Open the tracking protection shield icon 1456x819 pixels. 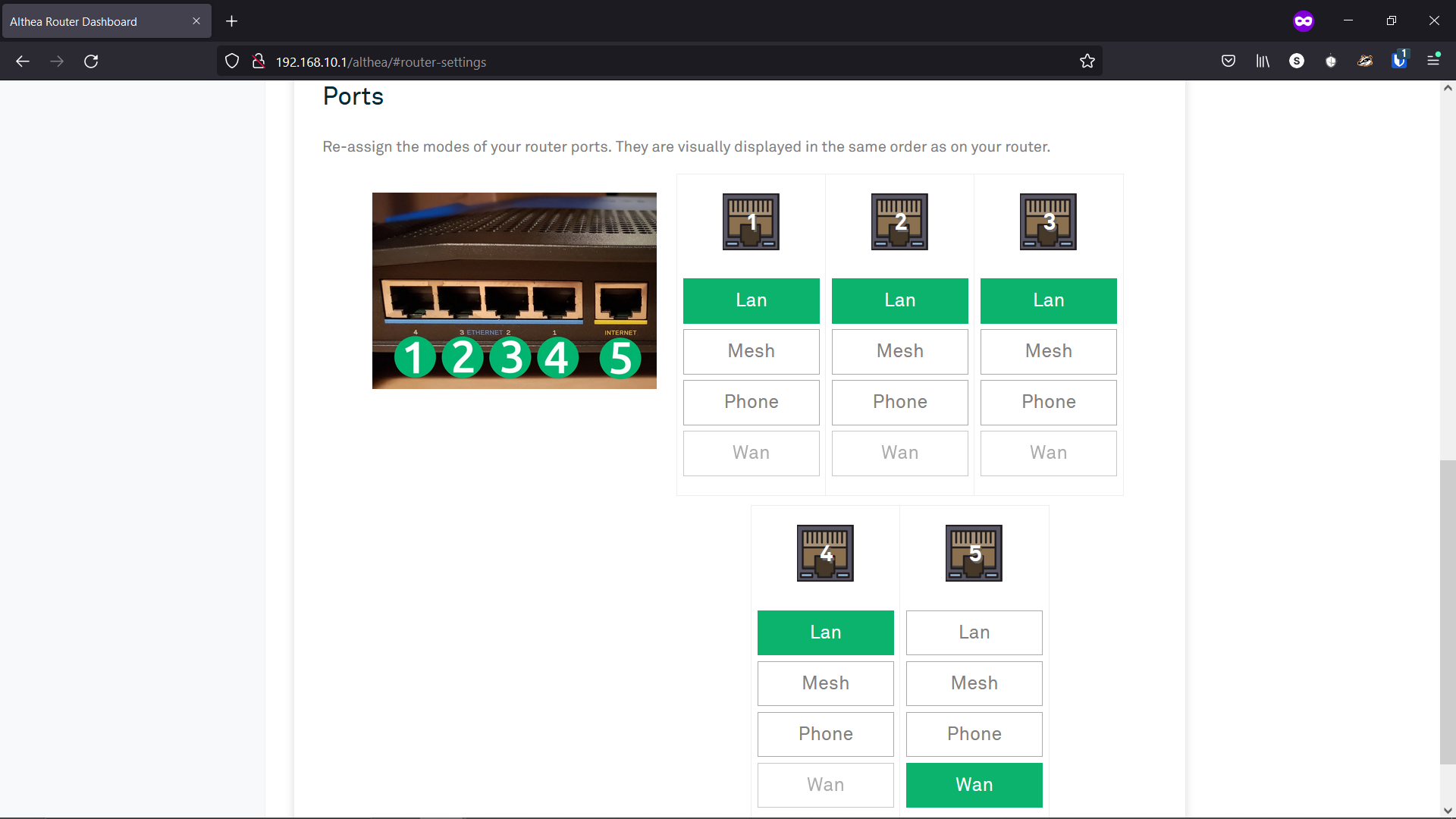tap(232, 61)
